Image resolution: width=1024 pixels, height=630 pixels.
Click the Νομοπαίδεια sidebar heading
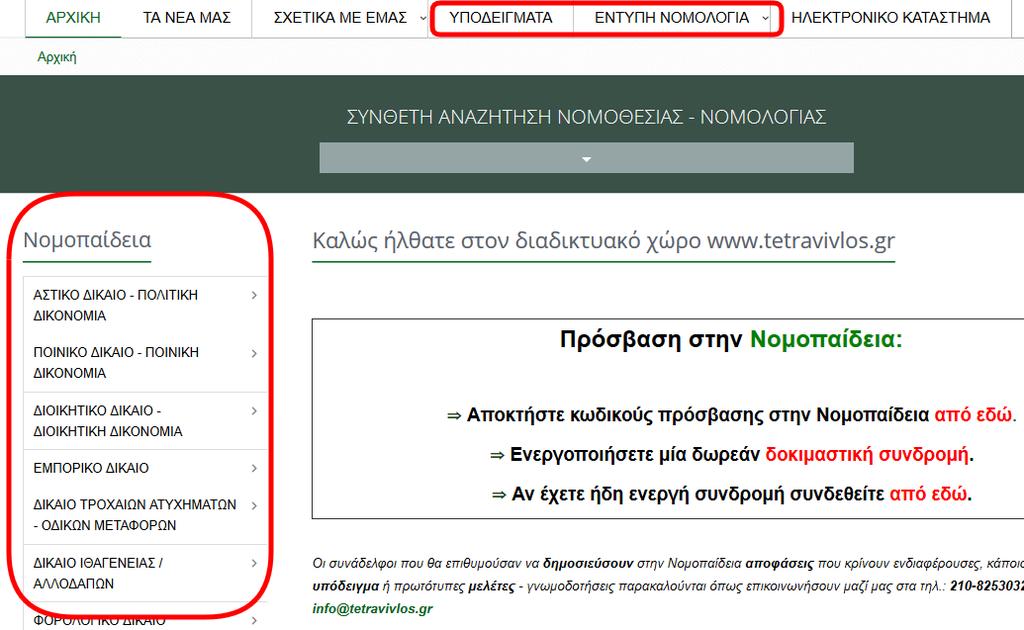click(x=87, y=240)
